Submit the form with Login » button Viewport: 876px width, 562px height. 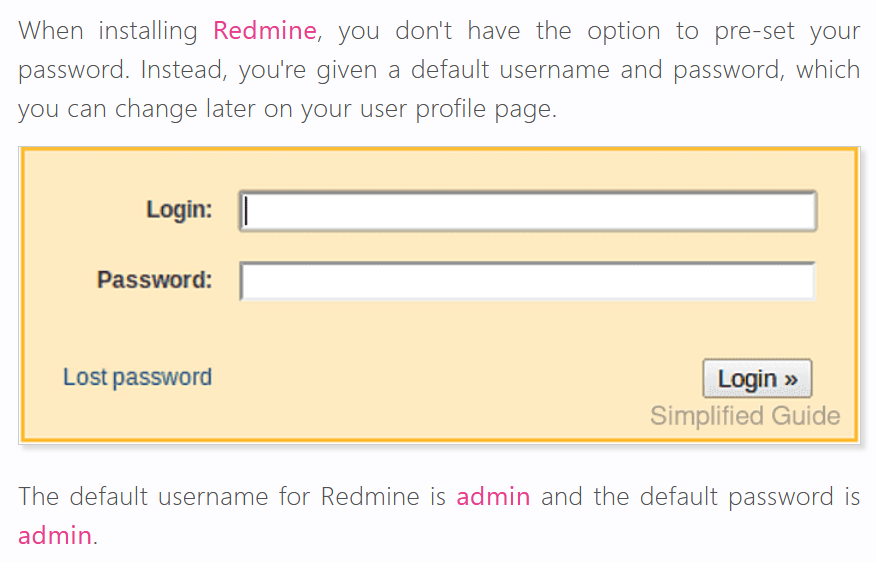tap(757, 378)
